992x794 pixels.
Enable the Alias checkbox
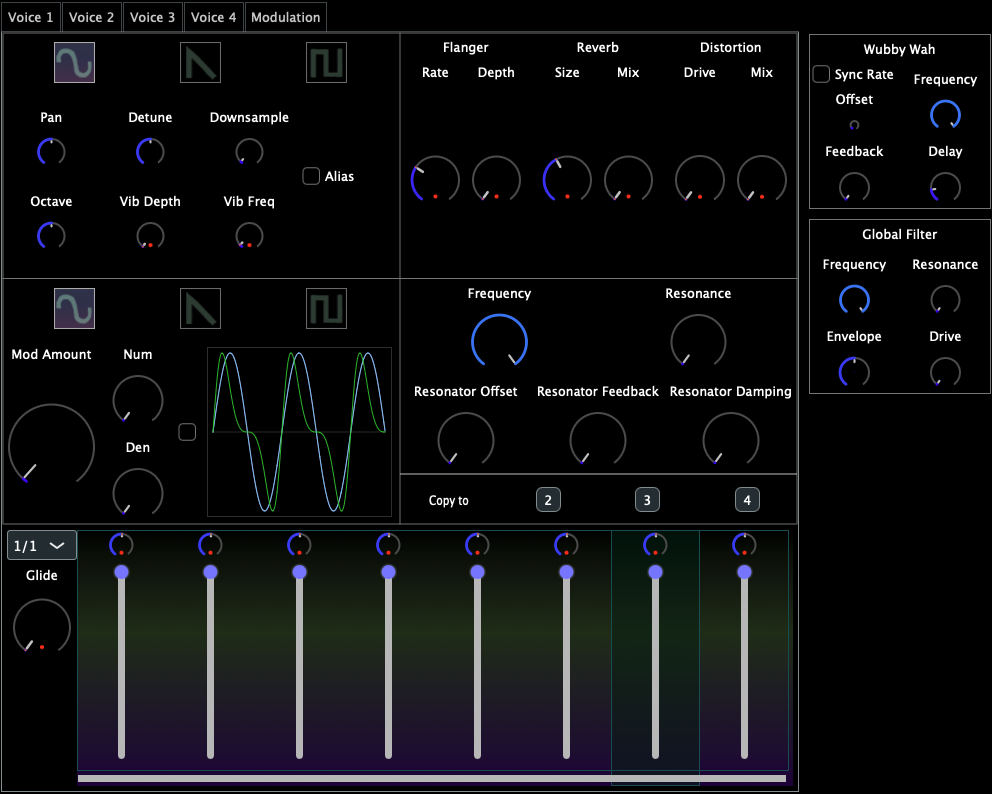311,176
